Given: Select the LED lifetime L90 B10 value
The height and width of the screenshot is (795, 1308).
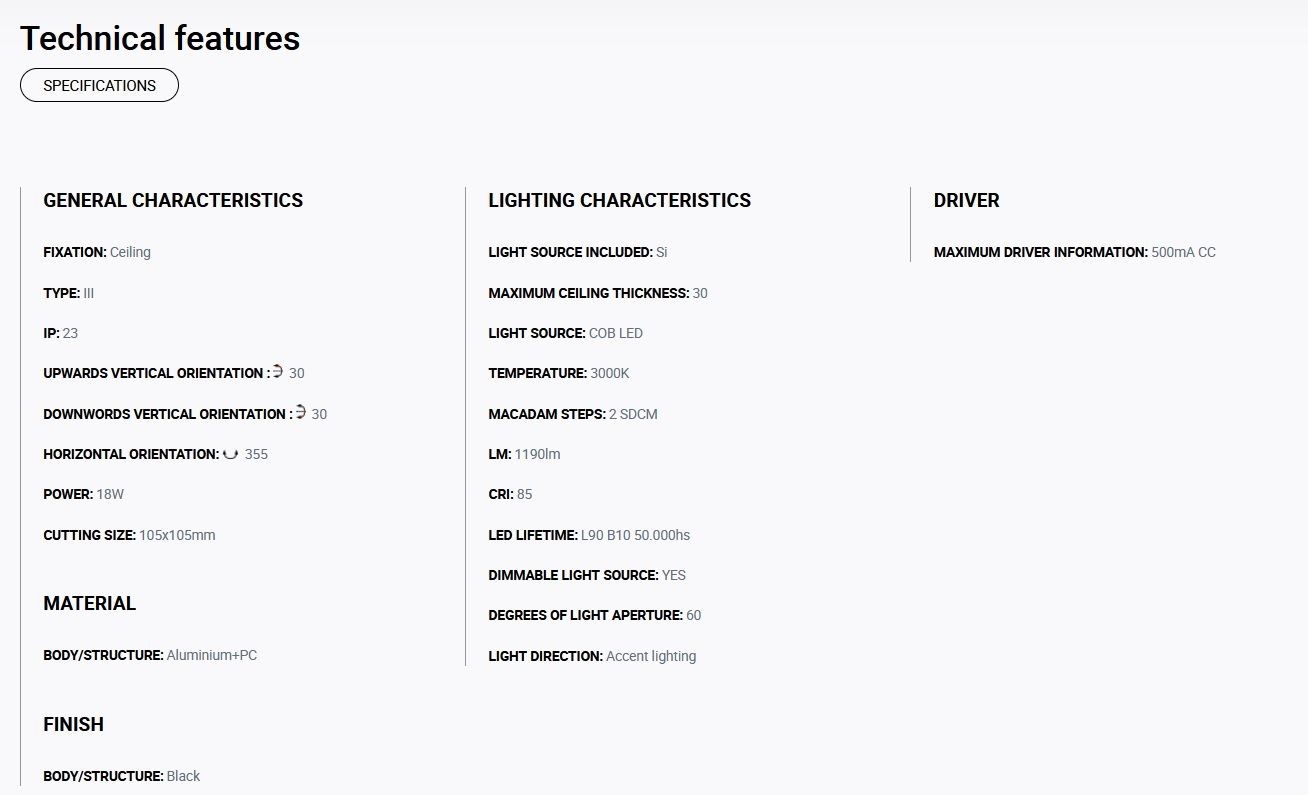Looking at the screenshot, I should 635,535.
